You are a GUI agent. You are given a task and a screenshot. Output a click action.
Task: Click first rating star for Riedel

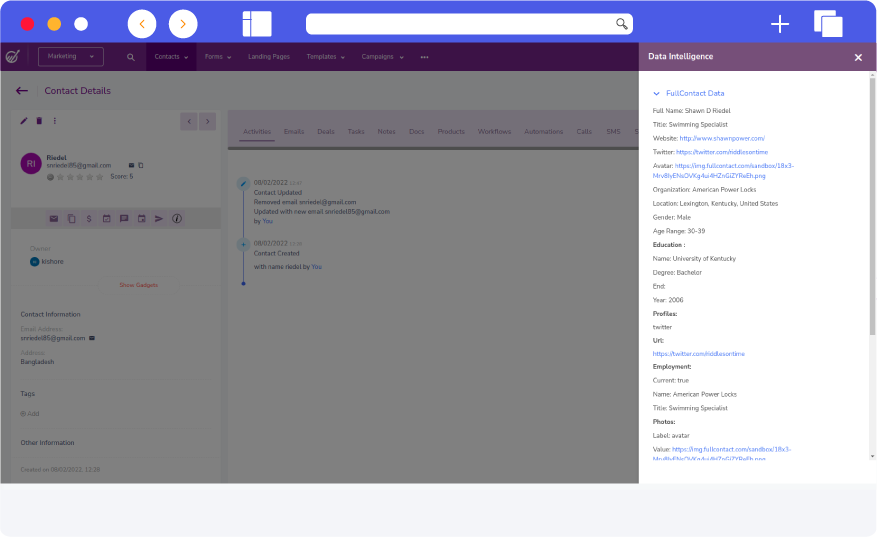(x=60, y=177)
